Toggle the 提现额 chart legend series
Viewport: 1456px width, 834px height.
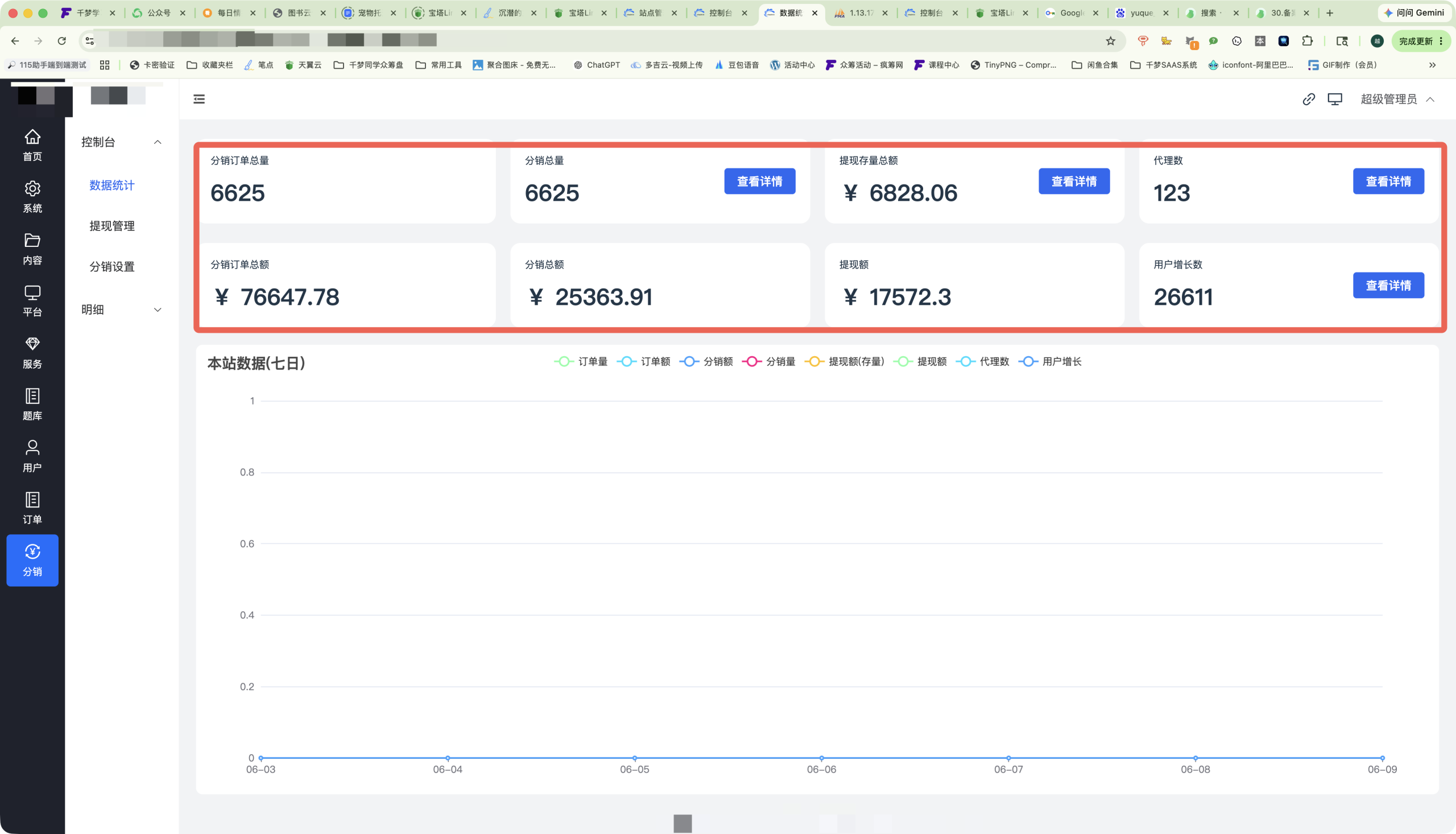(x=920, y=361)
